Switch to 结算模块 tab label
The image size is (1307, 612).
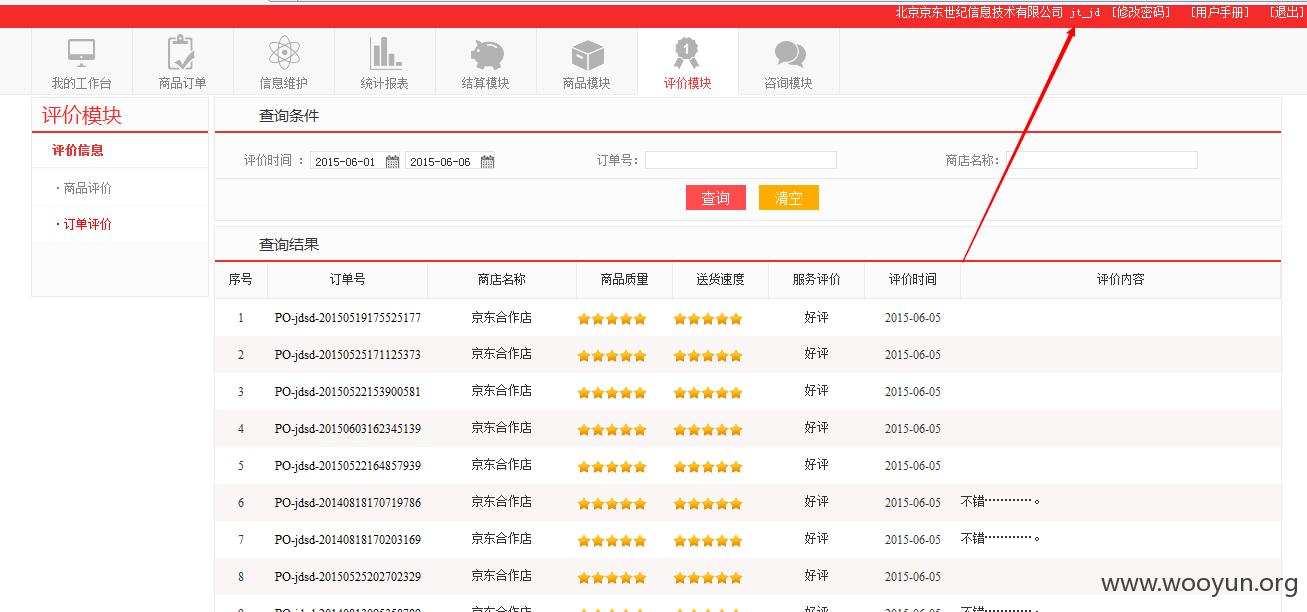tap(486, 84)
